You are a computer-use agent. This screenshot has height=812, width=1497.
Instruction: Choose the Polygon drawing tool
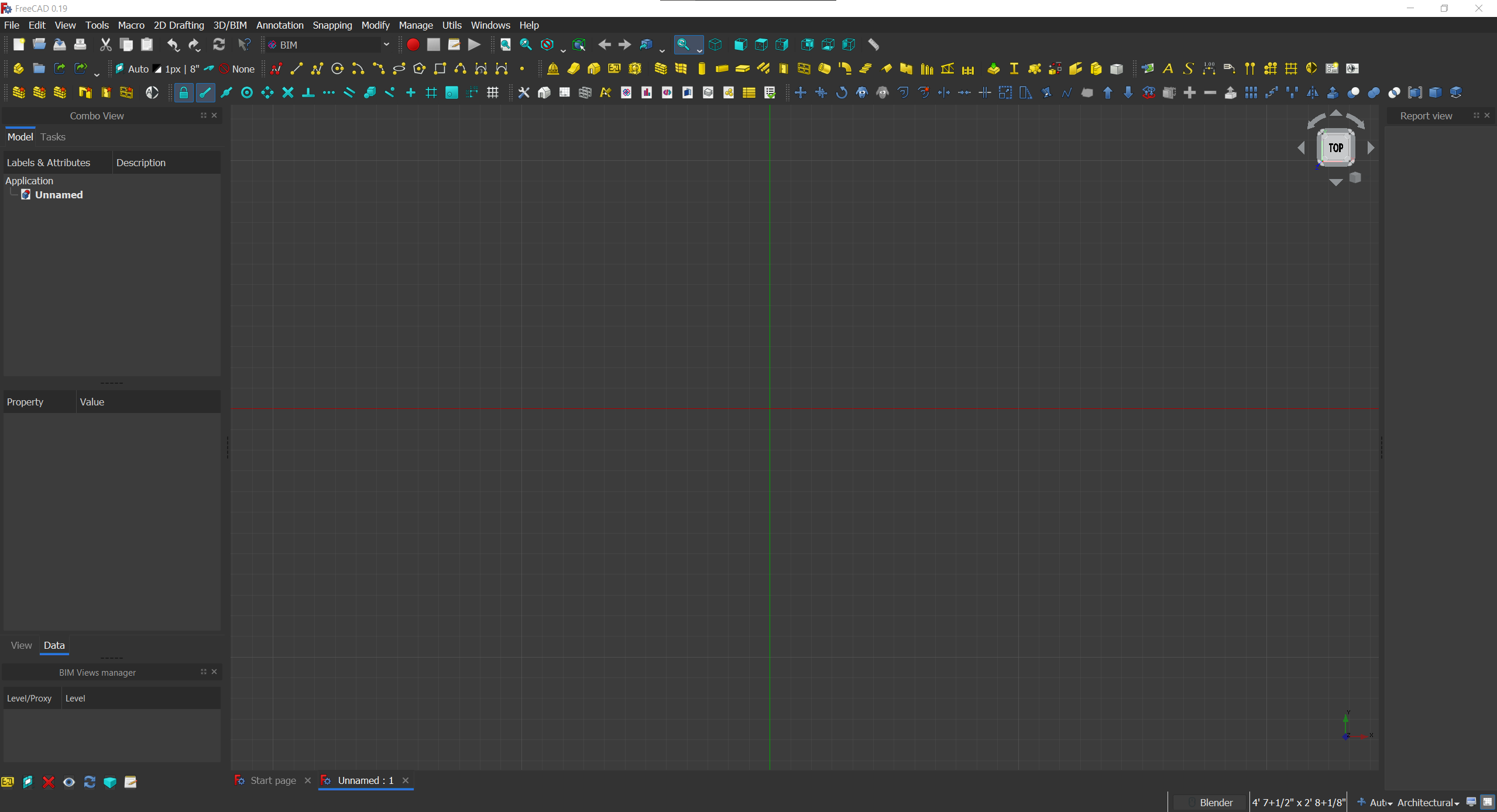coord(419,69)
